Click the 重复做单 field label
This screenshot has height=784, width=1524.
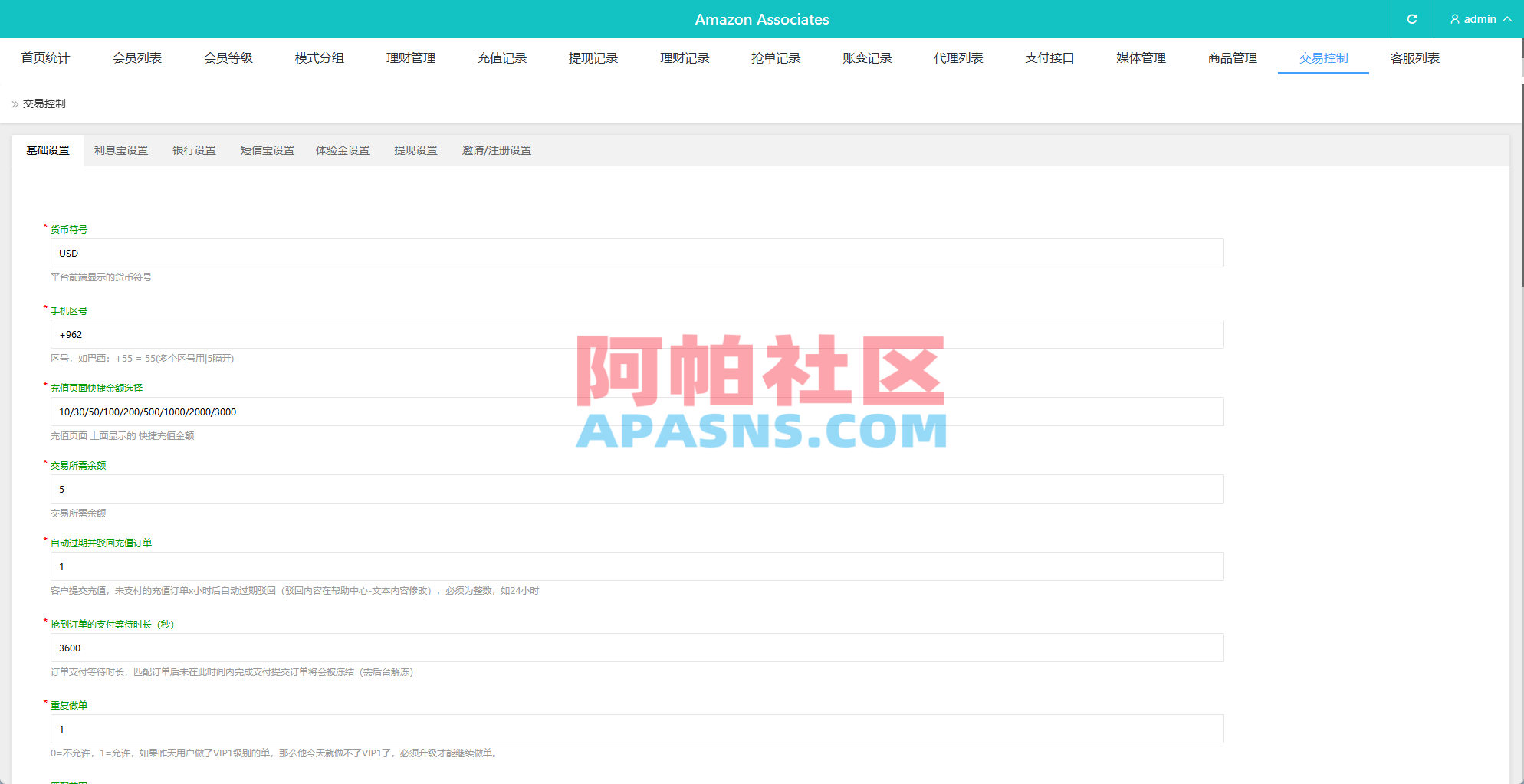tap(69, 705)
